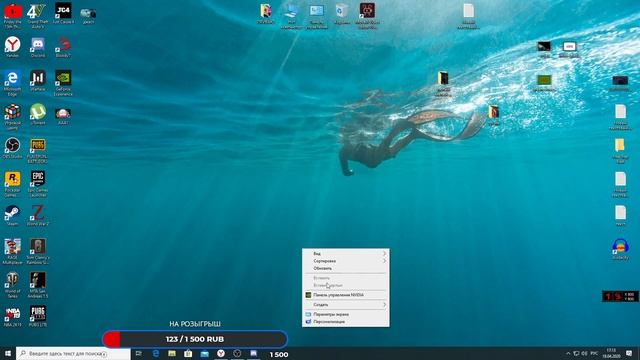
Task: Open the This PC computer icon
Action: point(291,16)
